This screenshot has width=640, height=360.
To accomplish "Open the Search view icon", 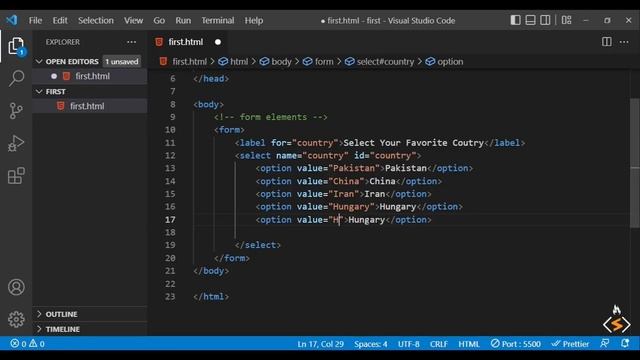I will [16, 78].
